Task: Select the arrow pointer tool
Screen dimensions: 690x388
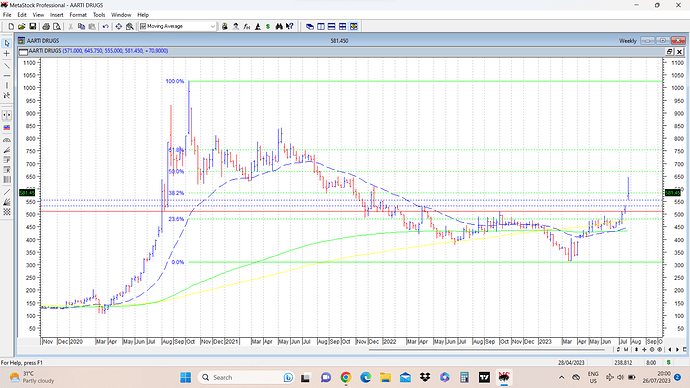Action: point(7,43)
